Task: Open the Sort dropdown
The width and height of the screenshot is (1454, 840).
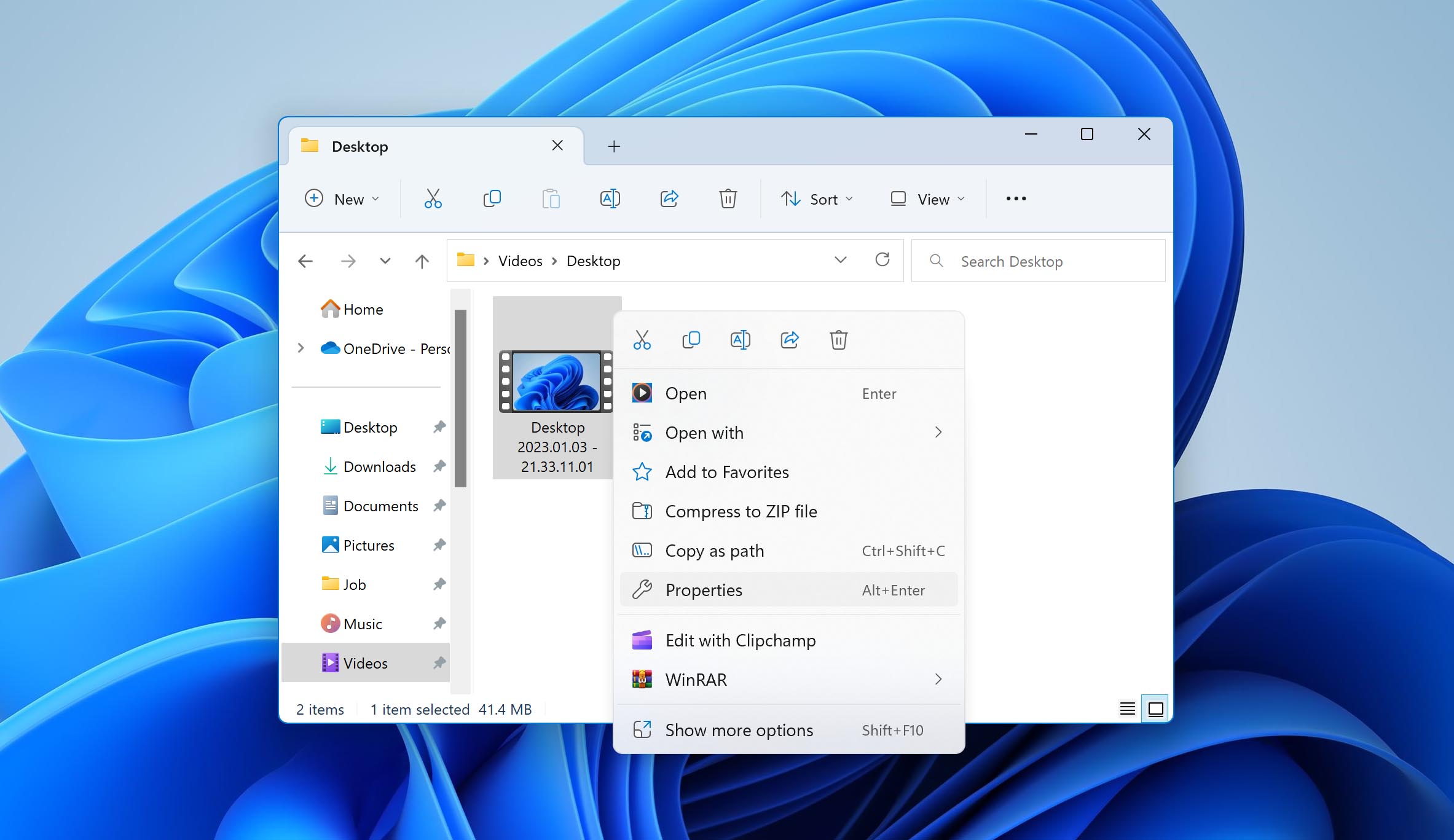Action: [816, 199]
